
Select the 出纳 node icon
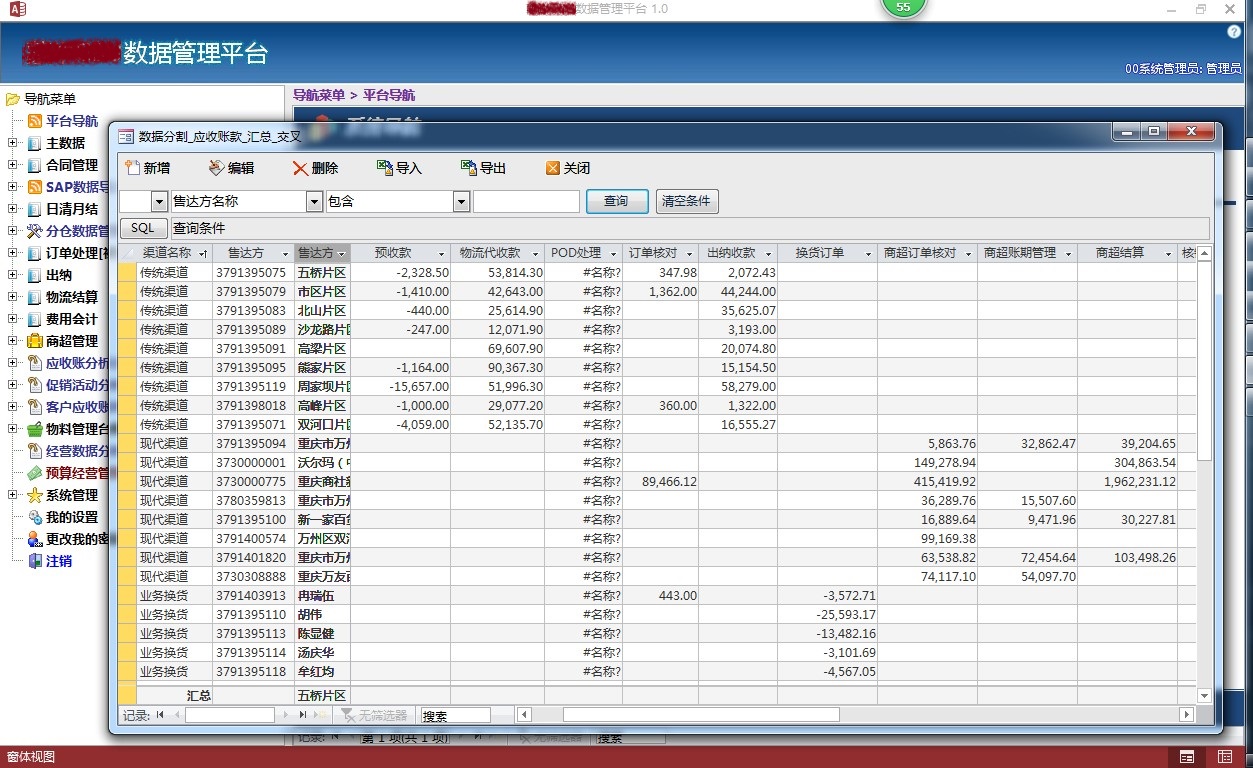35,275
